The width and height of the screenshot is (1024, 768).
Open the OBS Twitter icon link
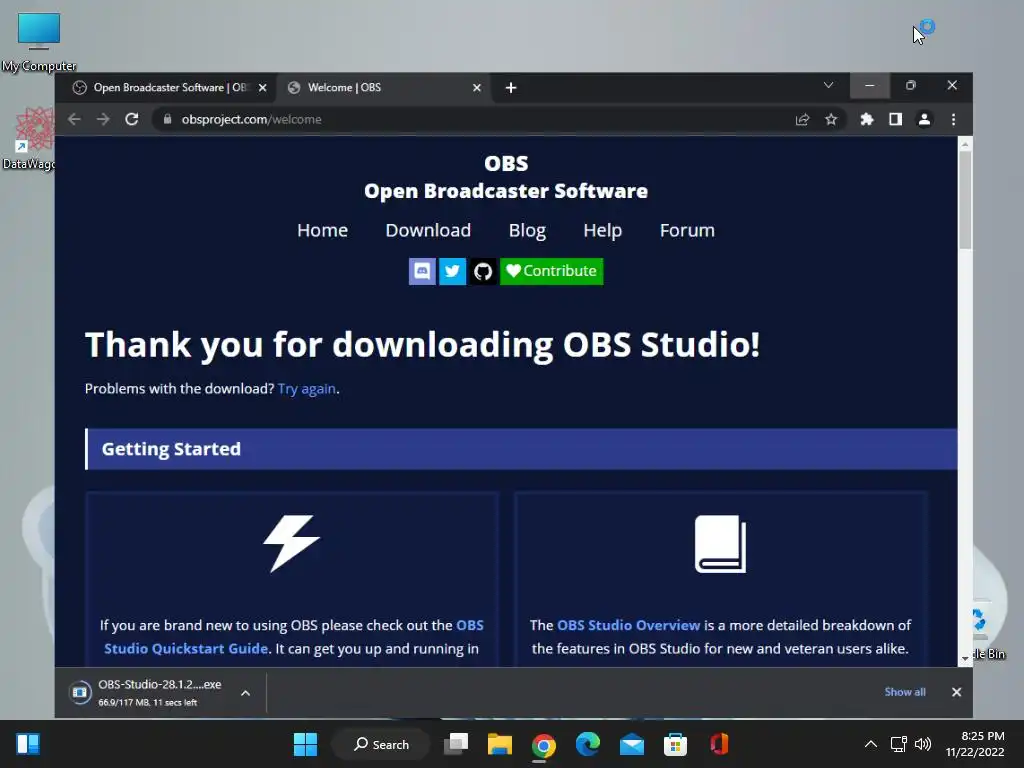(x=452, y=271)
